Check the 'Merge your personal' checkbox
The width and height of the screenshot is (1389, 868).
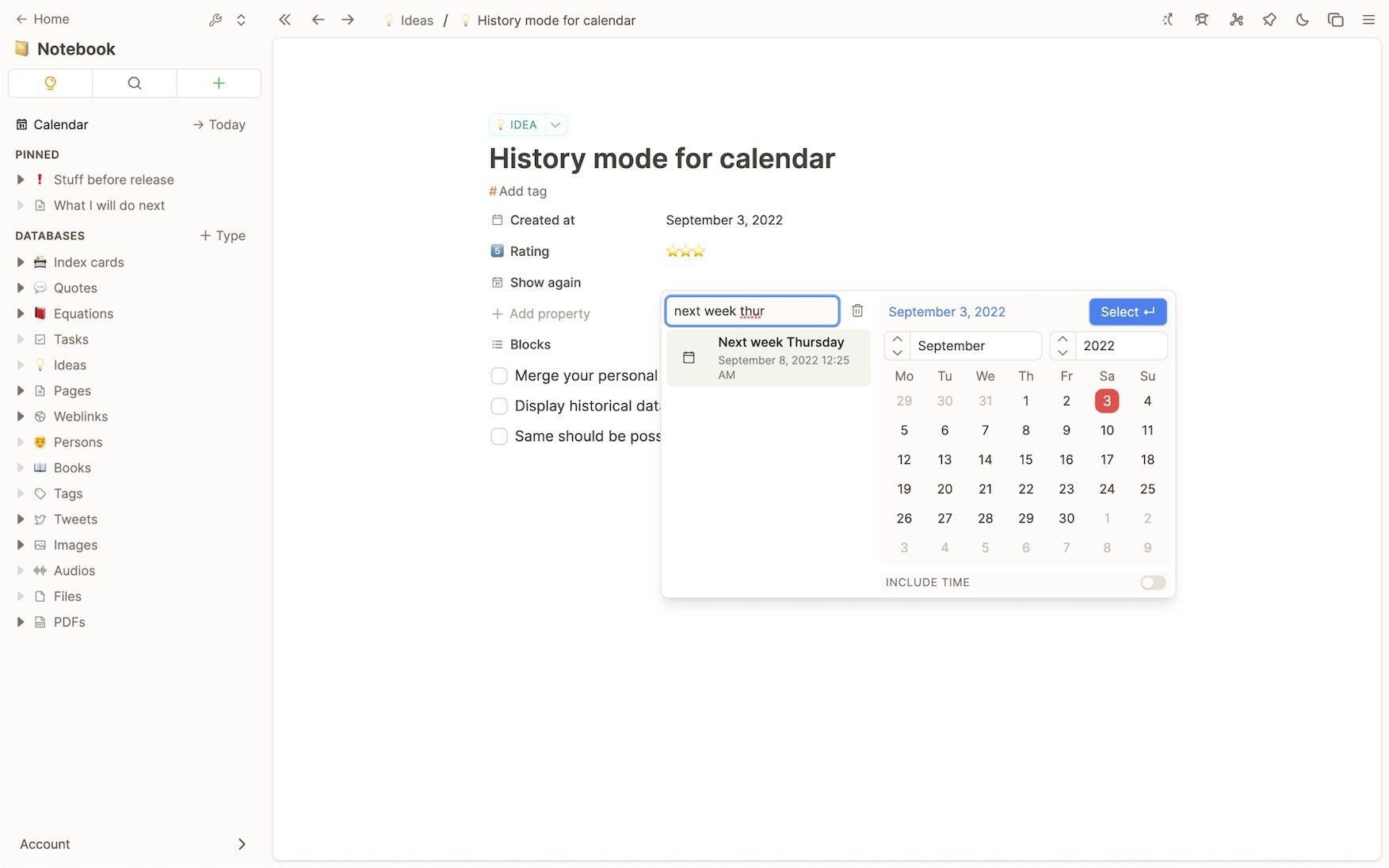[499, 375]
